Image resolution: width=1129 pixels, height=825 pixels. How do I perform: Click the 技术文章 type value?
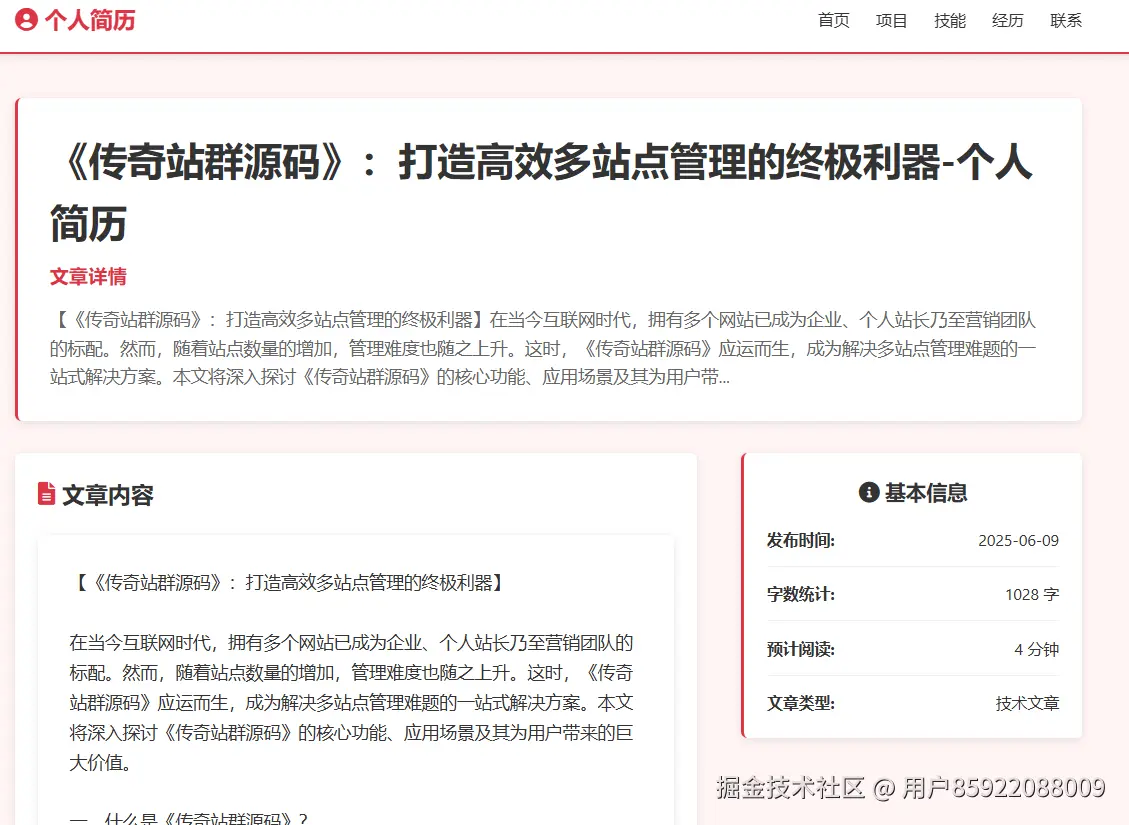1027,703
